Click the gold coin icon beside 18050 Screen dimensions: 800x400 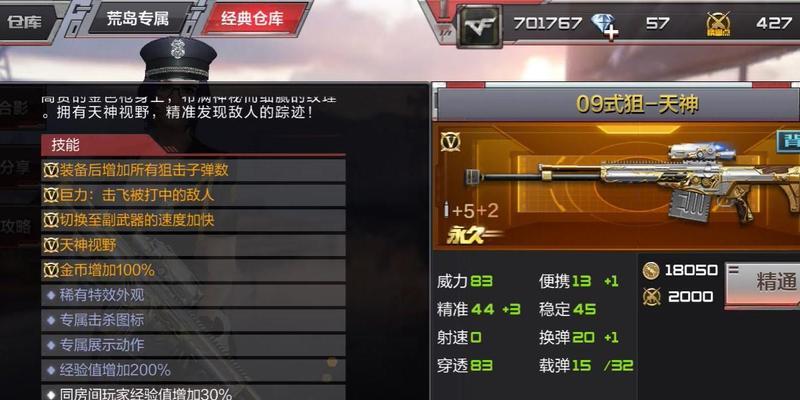tap(651, 270)
